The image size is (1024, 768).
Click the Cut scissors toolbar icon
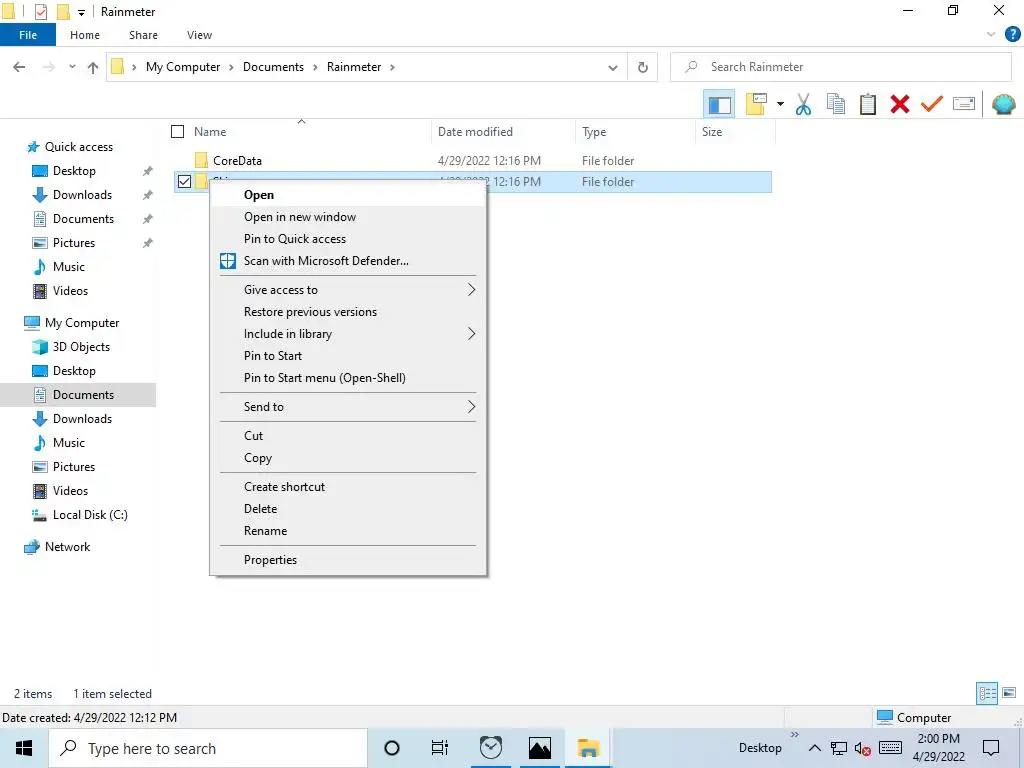click(803, 104)
